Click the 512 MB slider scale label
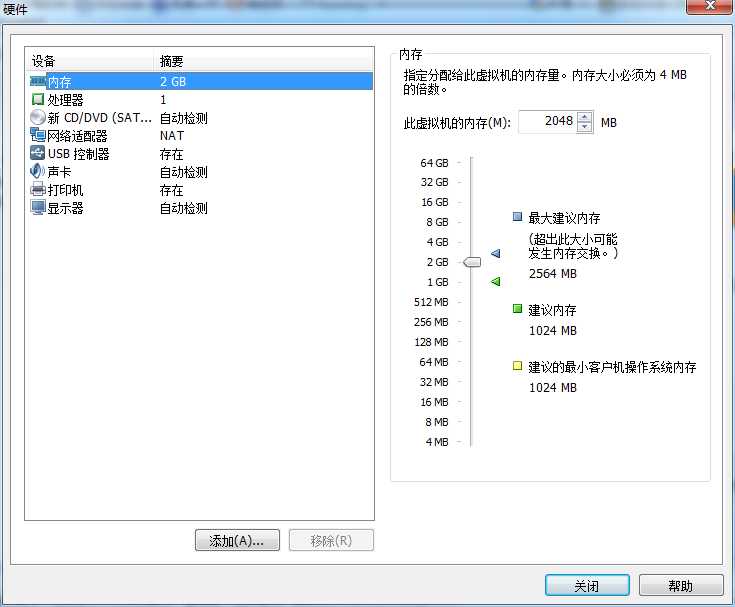This screenshot has width=735, height=607. click(431, 302)
